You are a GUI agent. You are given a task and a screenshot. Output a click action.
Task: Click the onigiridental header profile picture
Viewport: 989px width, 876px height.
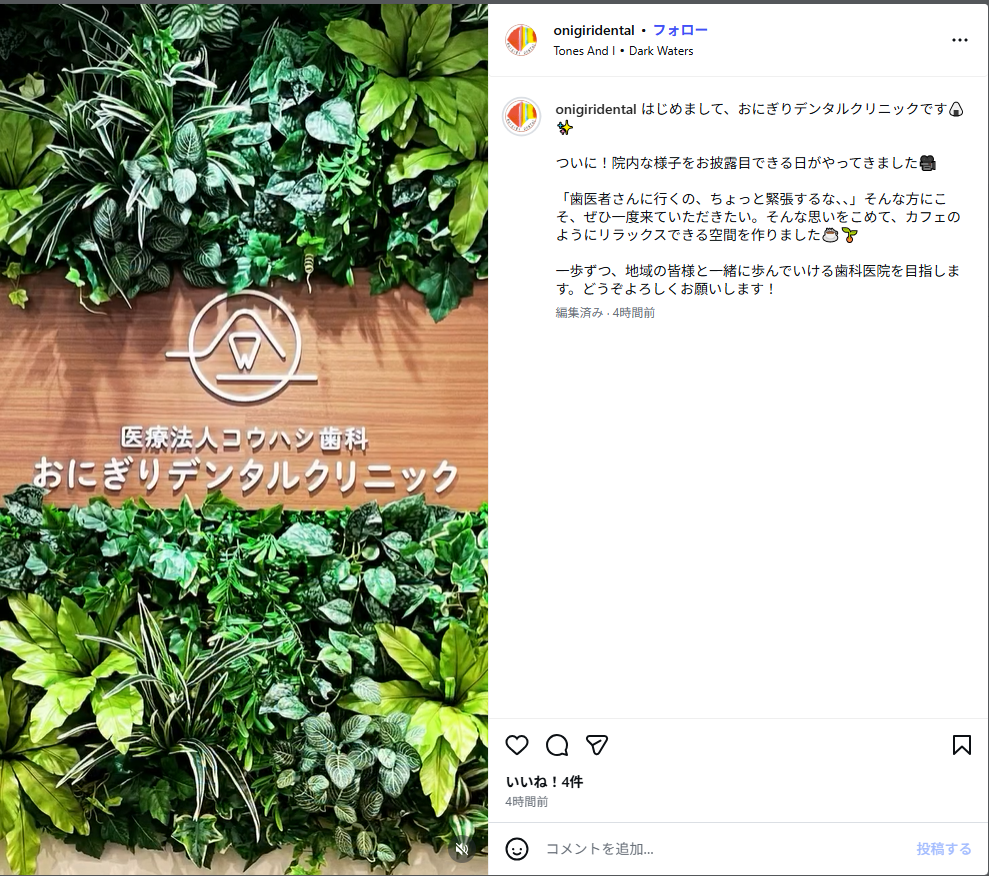[521, 40]
